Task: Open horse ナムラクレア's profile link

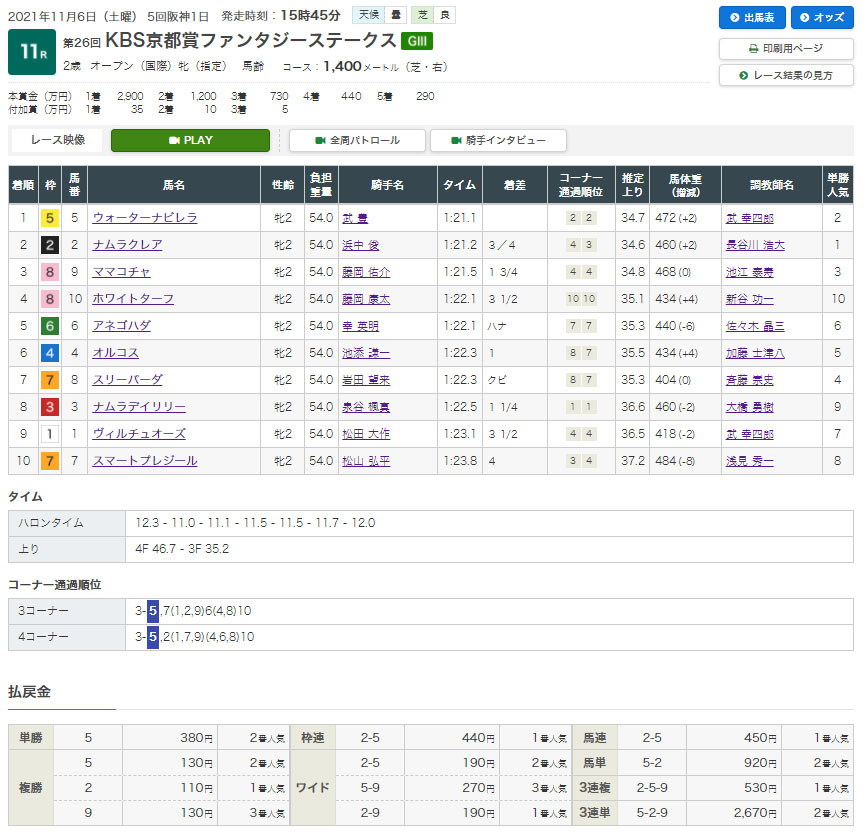Action: [x=127, y=245]
